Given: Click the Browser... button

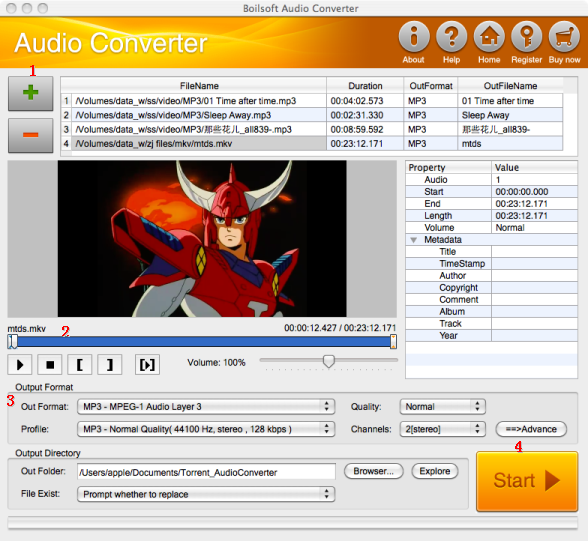Looking at the screenshot, I should click(374, 471).
